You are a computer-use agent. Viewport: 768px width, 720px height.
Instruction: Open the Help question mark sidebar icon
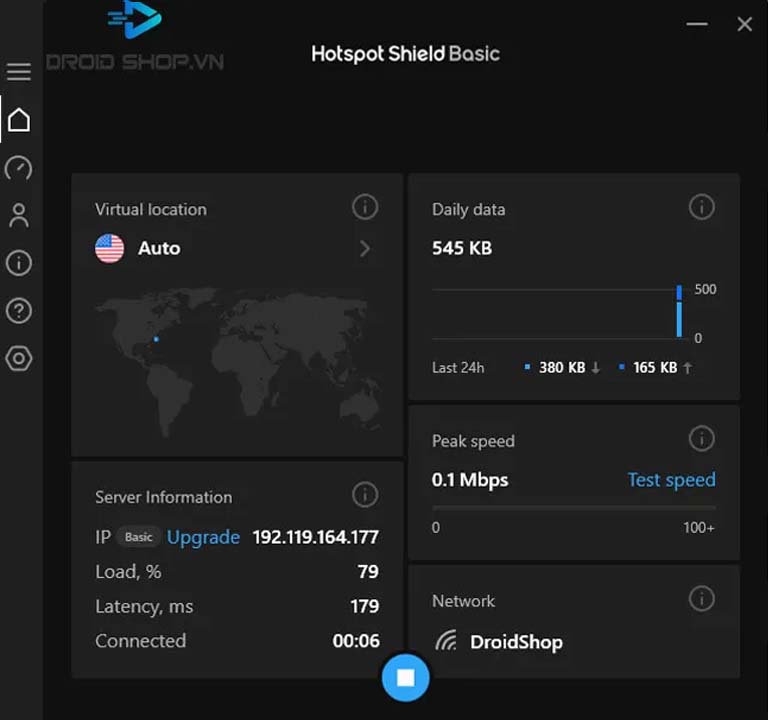[19, 311]
